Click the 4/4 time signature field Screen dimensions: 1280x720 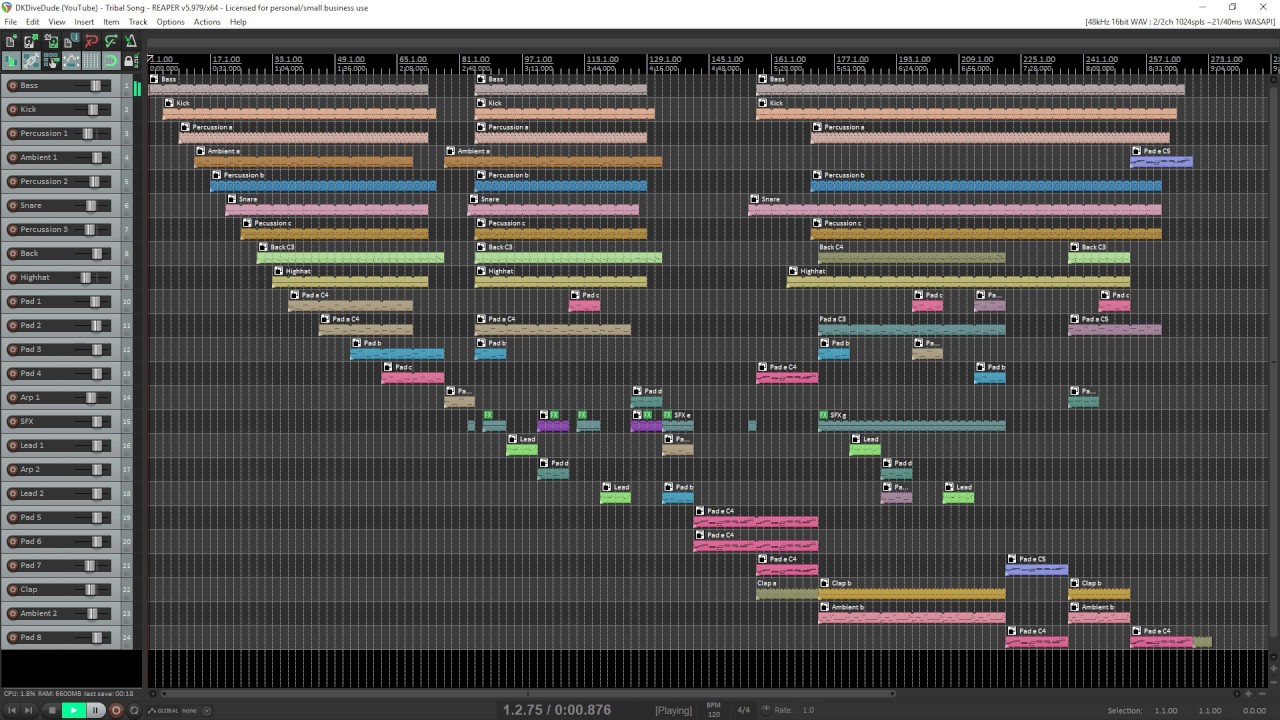[743, 710]
